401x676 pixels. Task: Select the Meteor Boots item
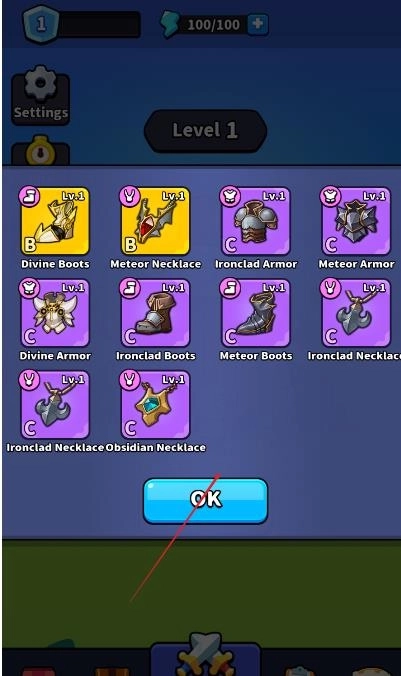(256, 313)
